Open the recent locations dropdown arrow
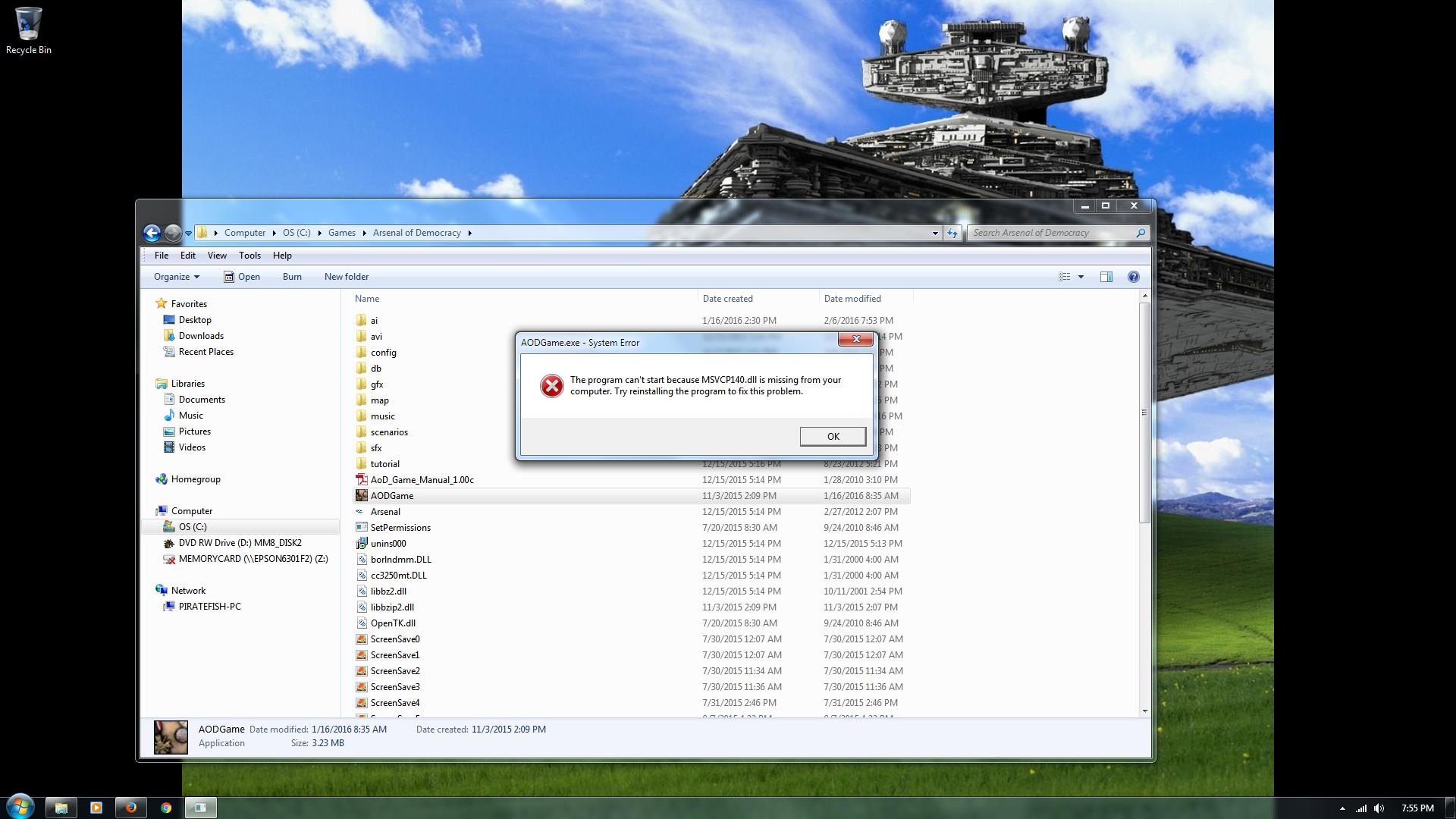Viewport: 1456px width, 819px height. pos(188,234)
